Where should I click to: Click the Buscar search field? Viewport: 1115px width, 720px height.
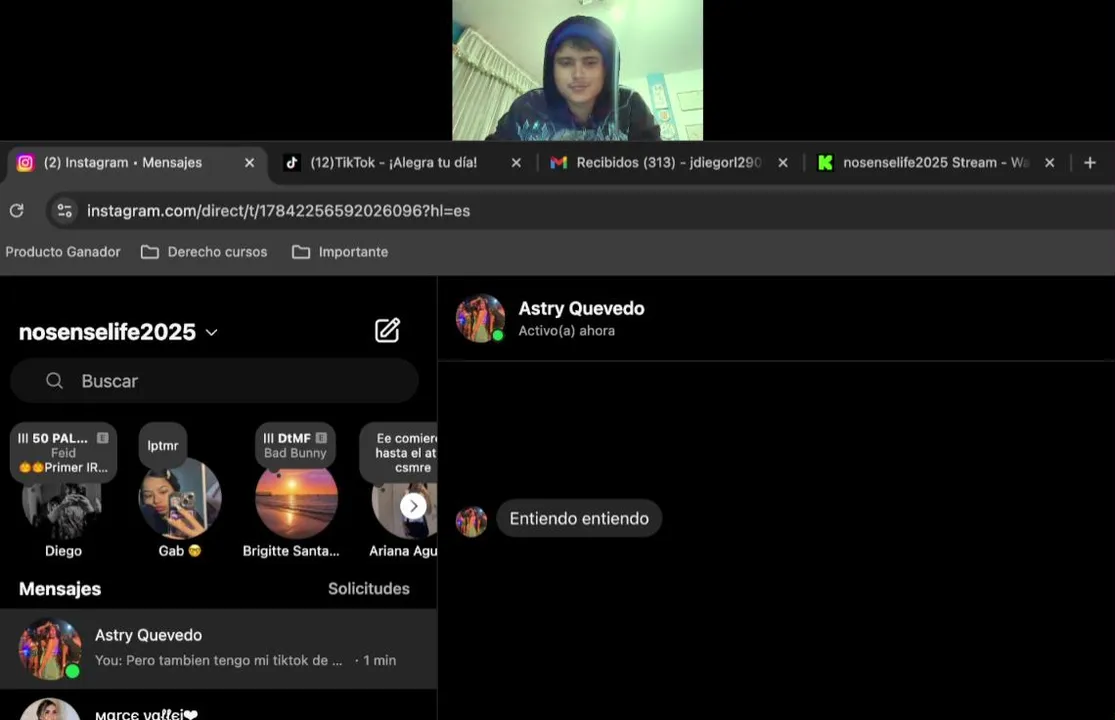pos(214,381)
